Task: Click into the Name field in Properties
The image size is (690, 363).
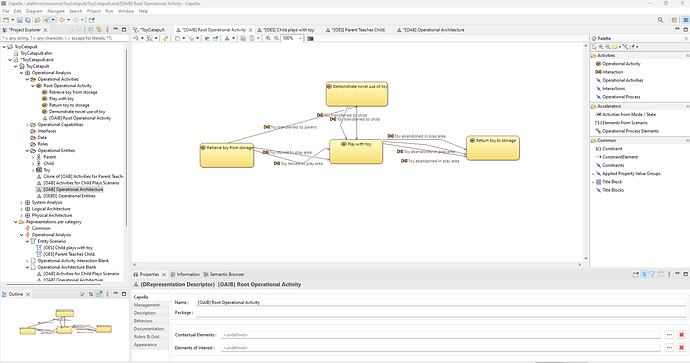Action: pyautogui.click(x=440, y=302)
